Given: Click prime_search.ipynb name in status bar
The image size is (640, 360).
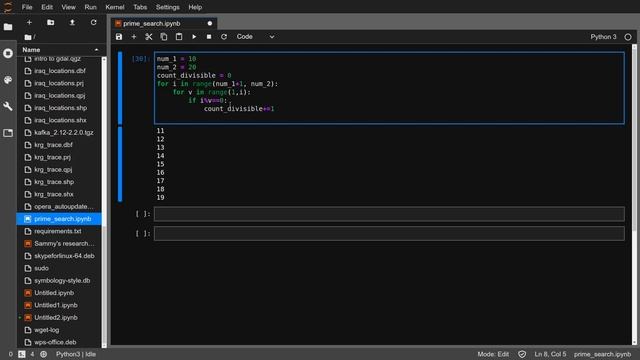Looking at the screenshot, I should point(602,354).
